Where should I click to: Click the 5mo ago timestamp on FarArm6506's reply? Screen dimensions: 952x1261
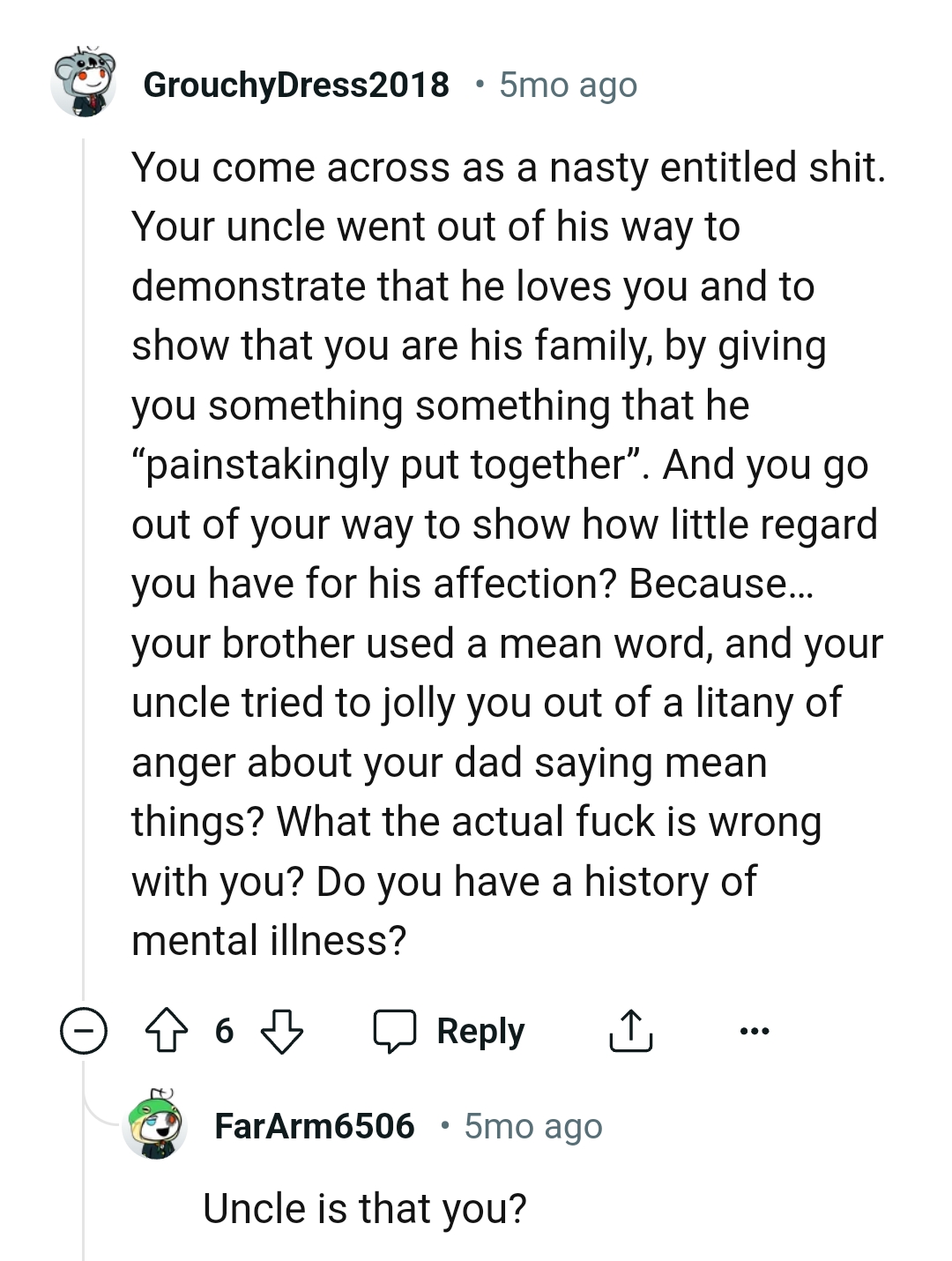point(532,1125)
